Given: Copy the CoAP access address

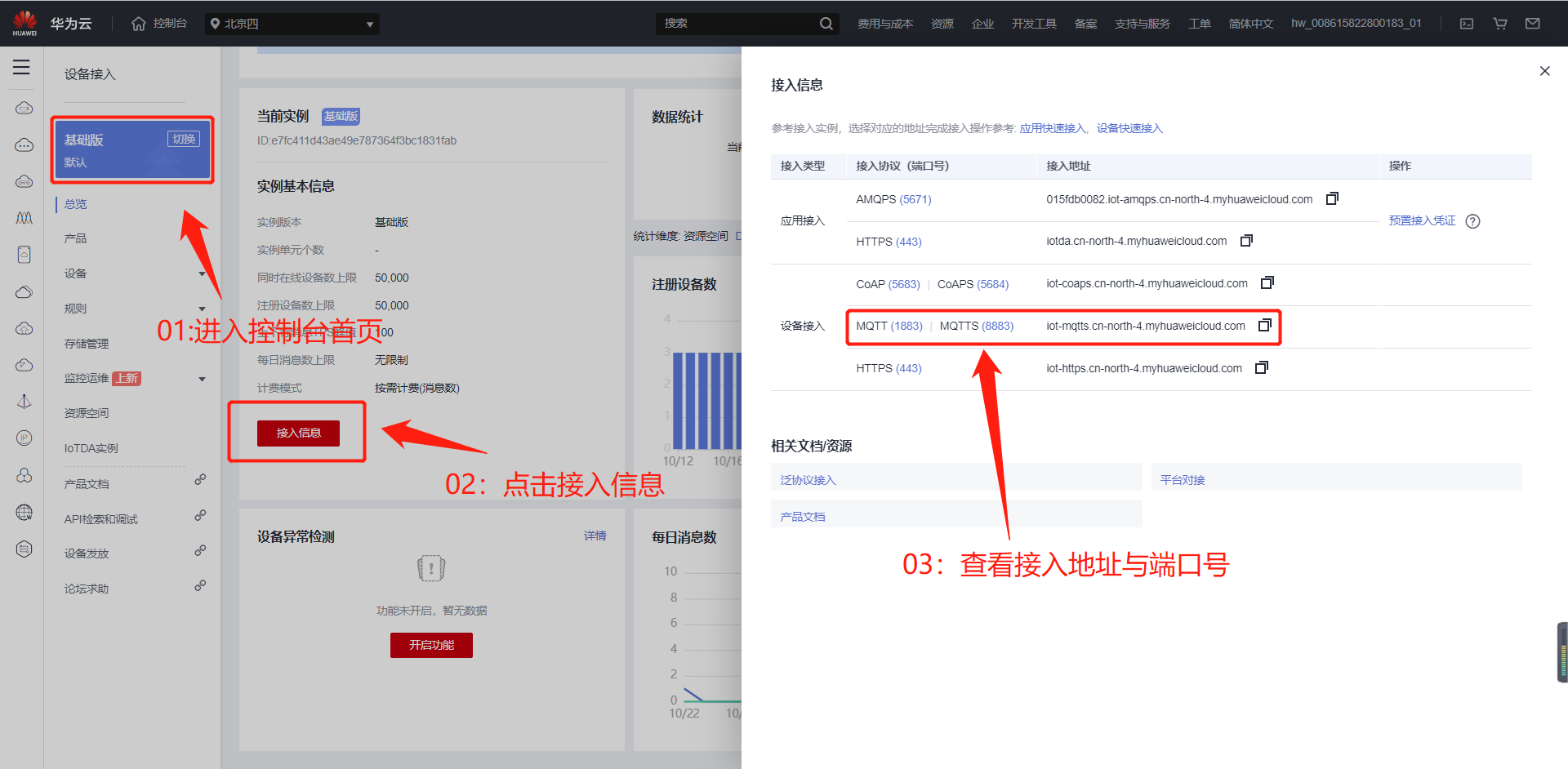Looking at the screenshot, I should point(1267,282).
